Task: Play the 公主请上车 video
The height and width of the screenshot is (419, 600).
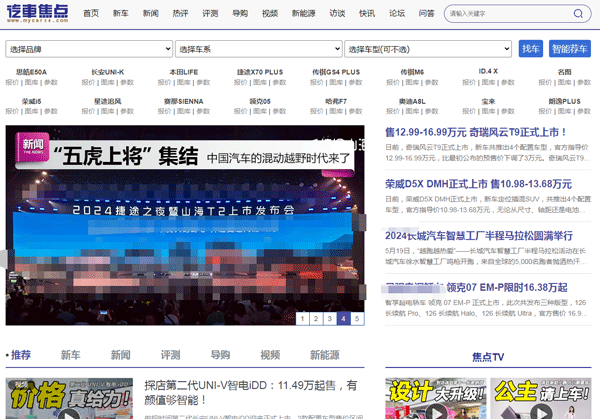Action: coord(541,398)
